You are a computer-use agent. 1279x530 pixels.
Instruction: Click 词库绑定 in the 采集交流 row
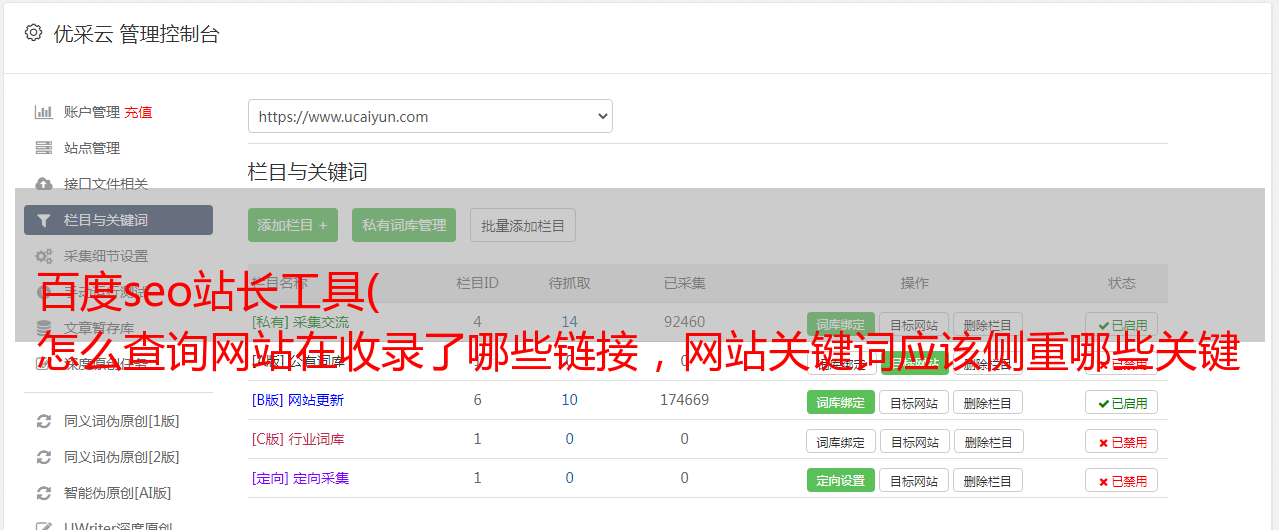840,325
